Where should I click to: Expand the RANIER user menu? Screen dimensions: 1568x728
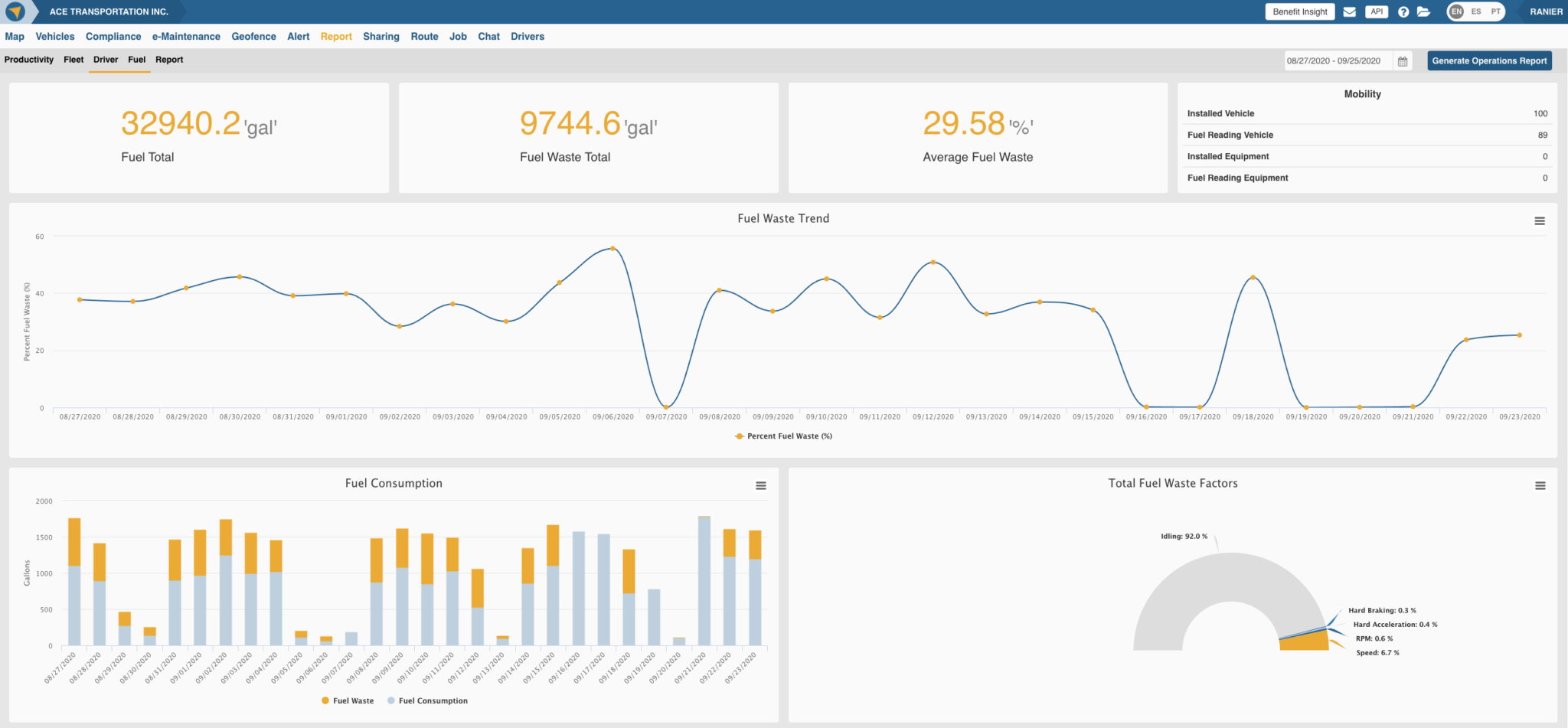(1547, 11)
